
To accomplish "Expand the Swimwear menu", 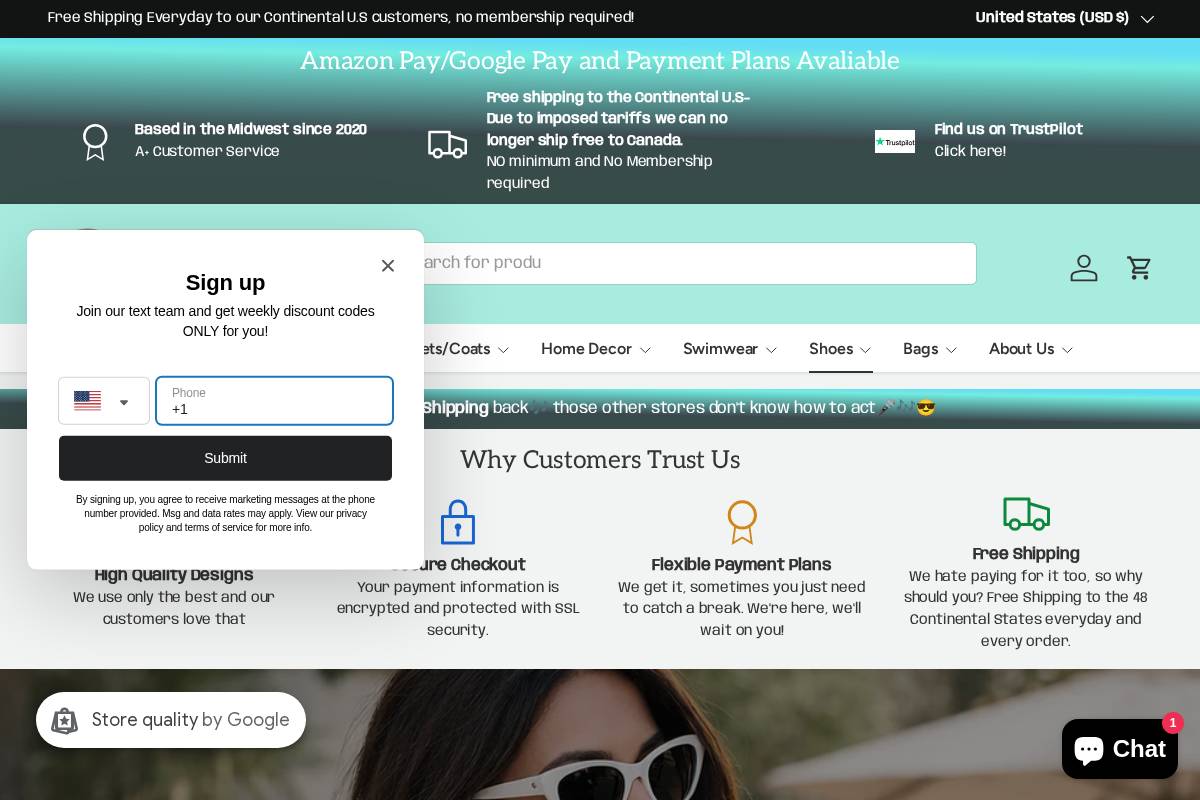I will click(730, 349).
